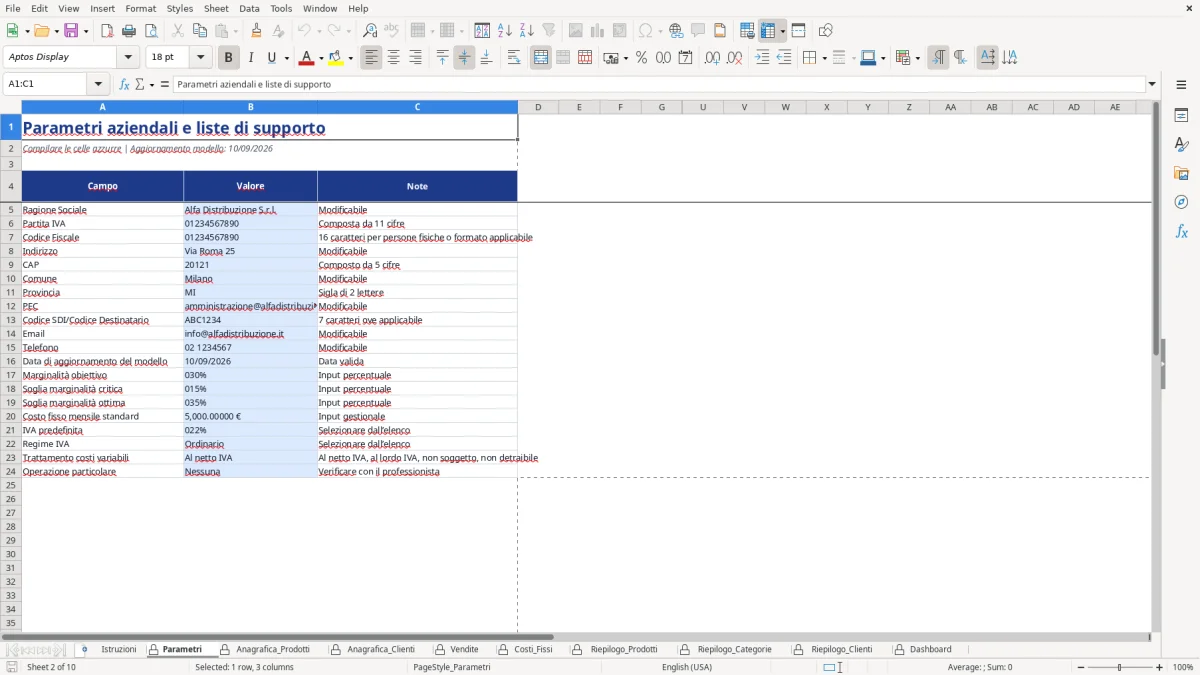
Task: Open the Format menu
Action: pyautogui.click(x=140, y=8)
